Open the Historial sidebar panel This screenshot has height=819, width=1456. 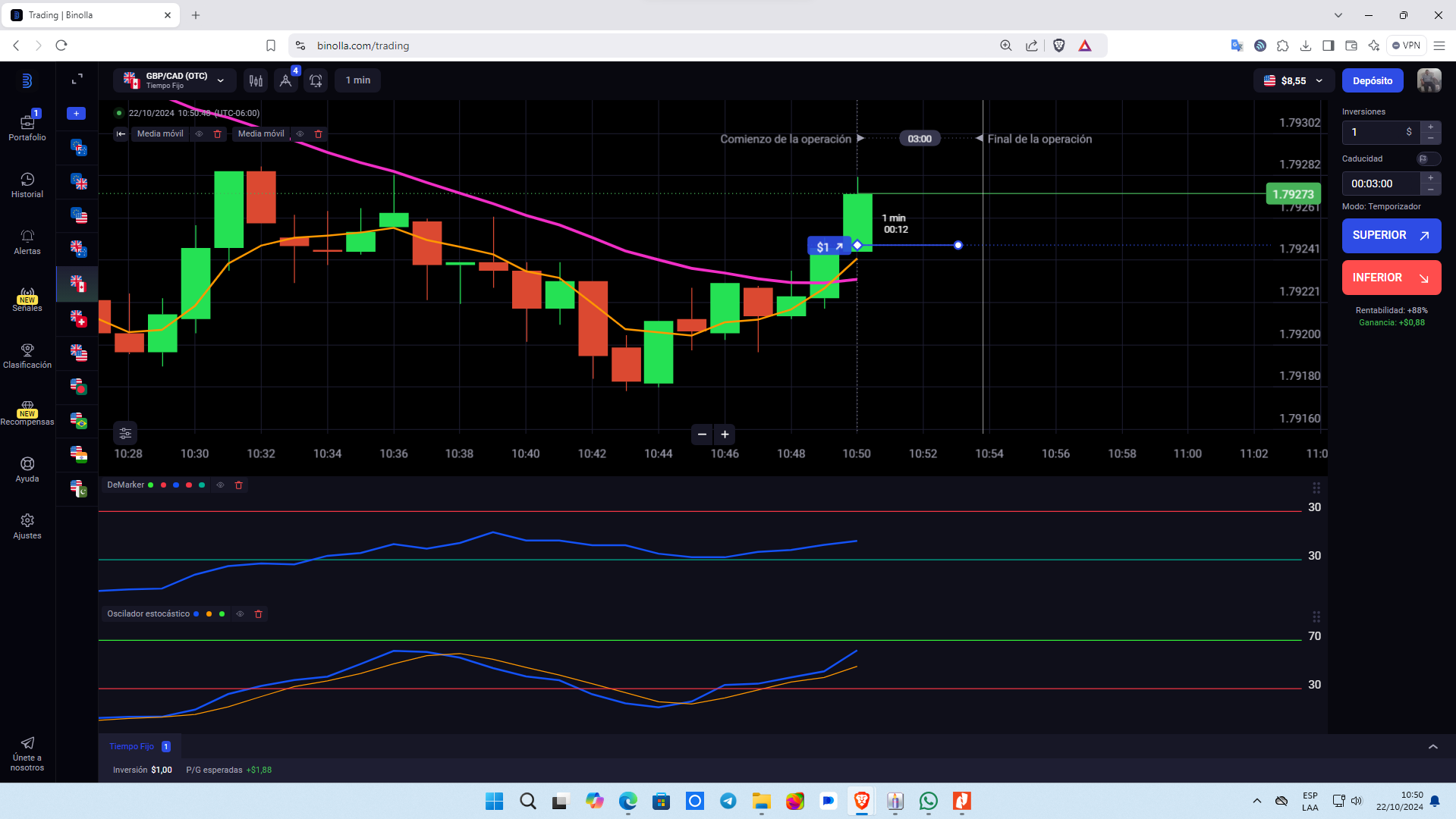coord(27,185)
